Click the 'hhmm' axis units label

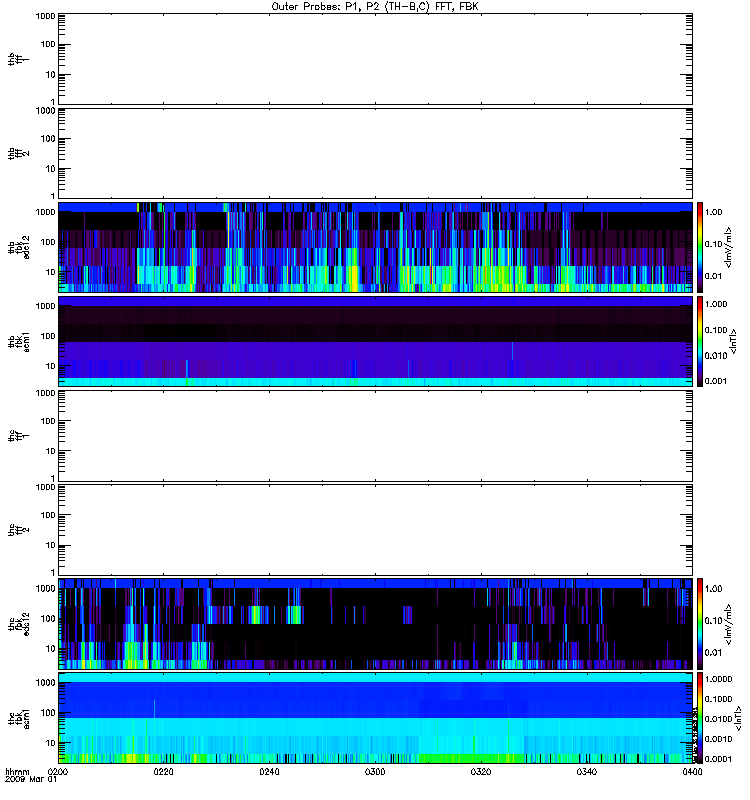coord(17,772)
